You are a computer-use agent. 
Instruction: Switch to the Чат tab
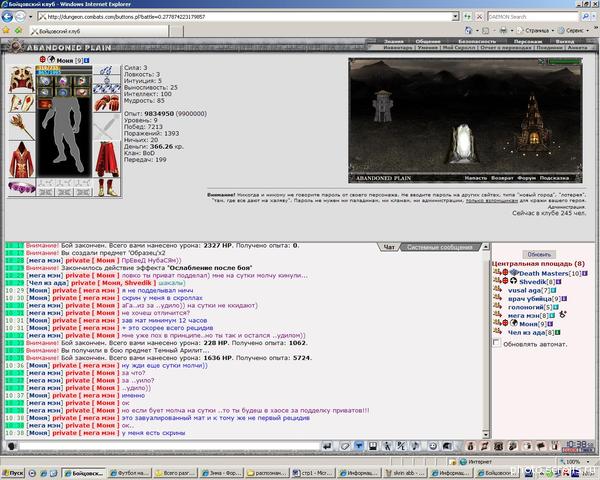click(389, 247)
